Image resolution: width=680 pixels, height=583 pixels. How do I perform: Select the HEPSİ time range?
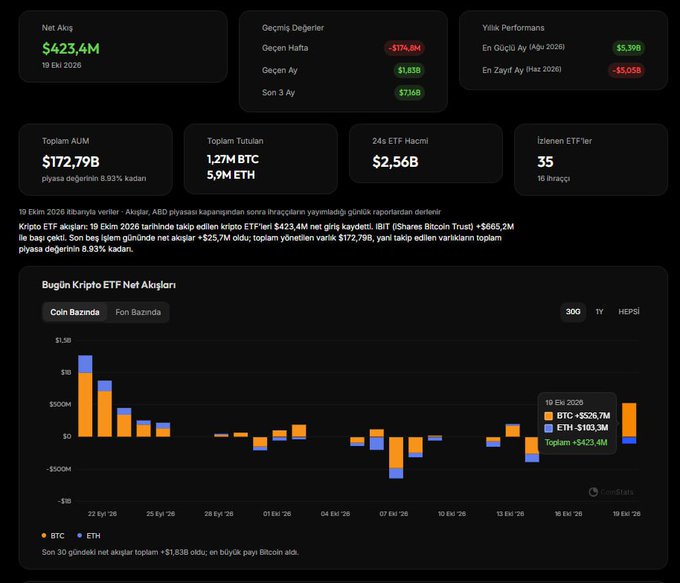tap(629, 311)
